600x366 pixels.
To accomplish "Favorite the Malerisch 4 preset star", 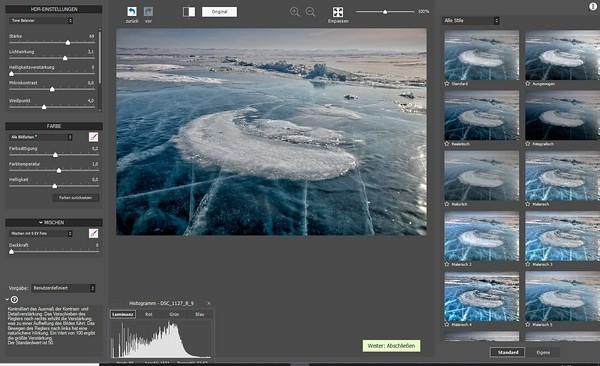I will click(447, 324).
